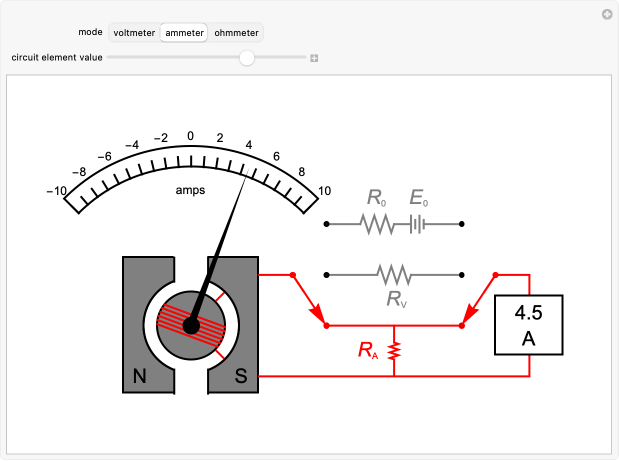Click the circuit element value slider thumb
The height and width of the screenshot is (461, 619).
[x=247, y=58]
